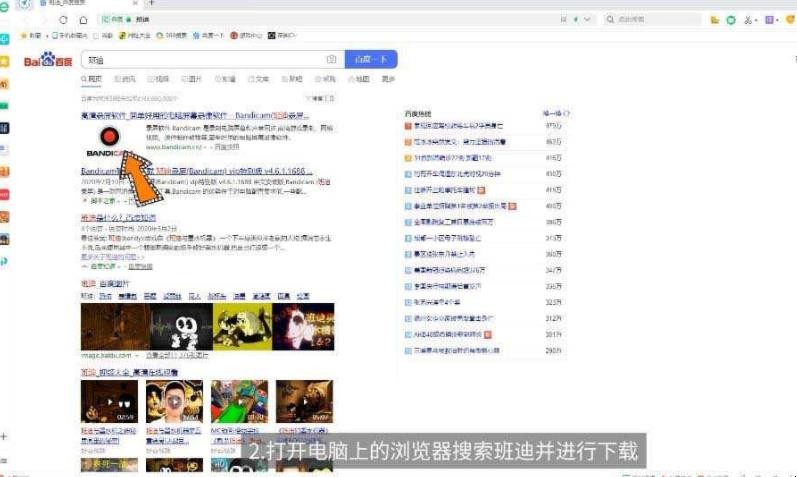Open the yellow star sidebar icon
797x477 pixels.
(x=5, y=62)
